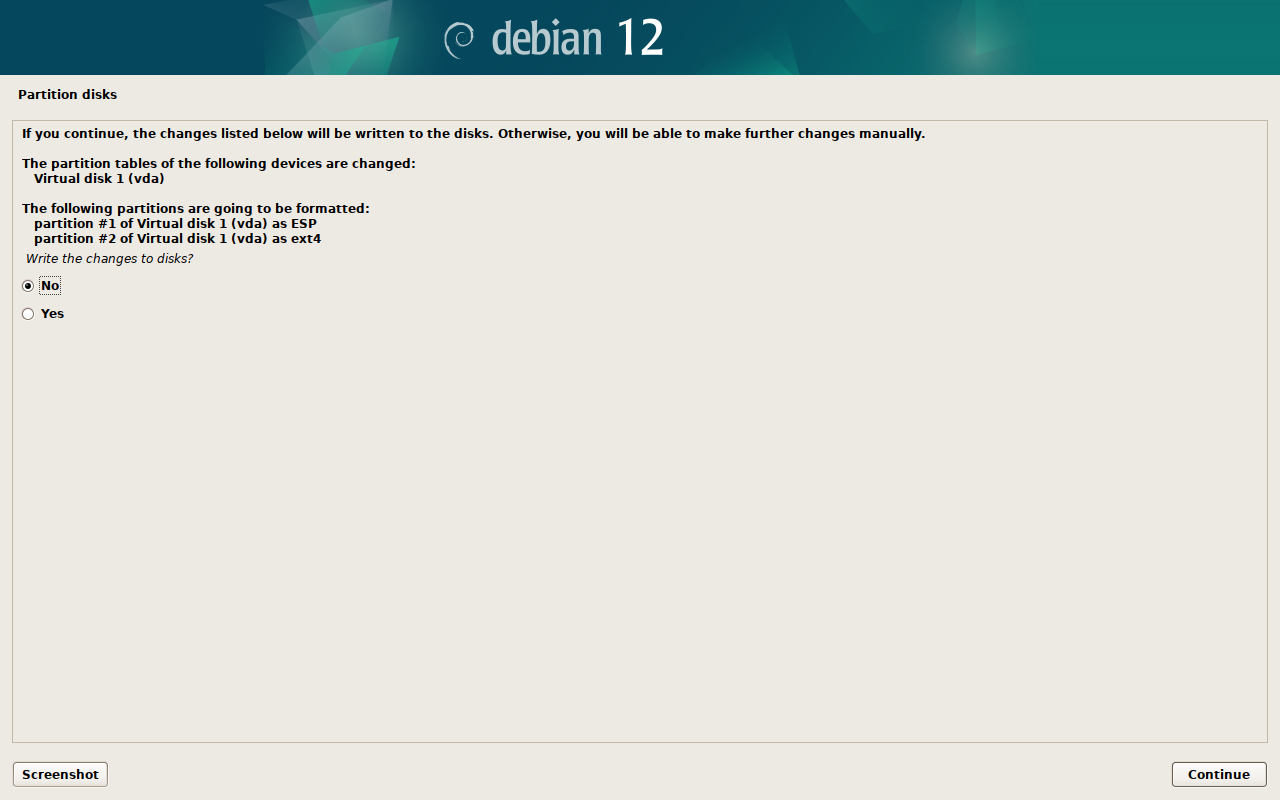Click the 'partition #1 ... as ESP' line

(x=175, y=224)
